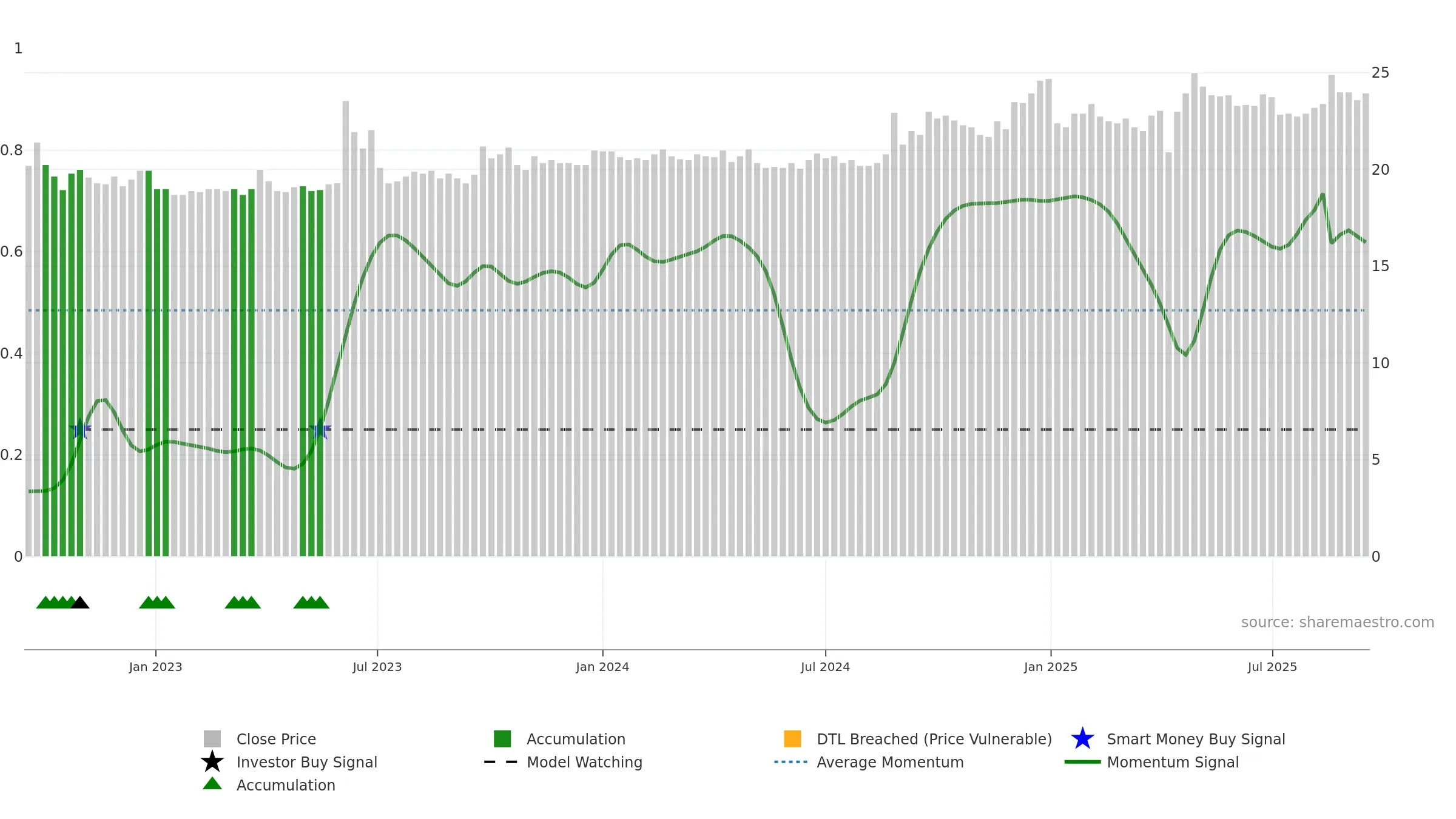The height and width of the screenshot is (819, 1456).
Task: Click the blue Smart Money Buy Signal legend star
Action: [x=1082, y=739]
